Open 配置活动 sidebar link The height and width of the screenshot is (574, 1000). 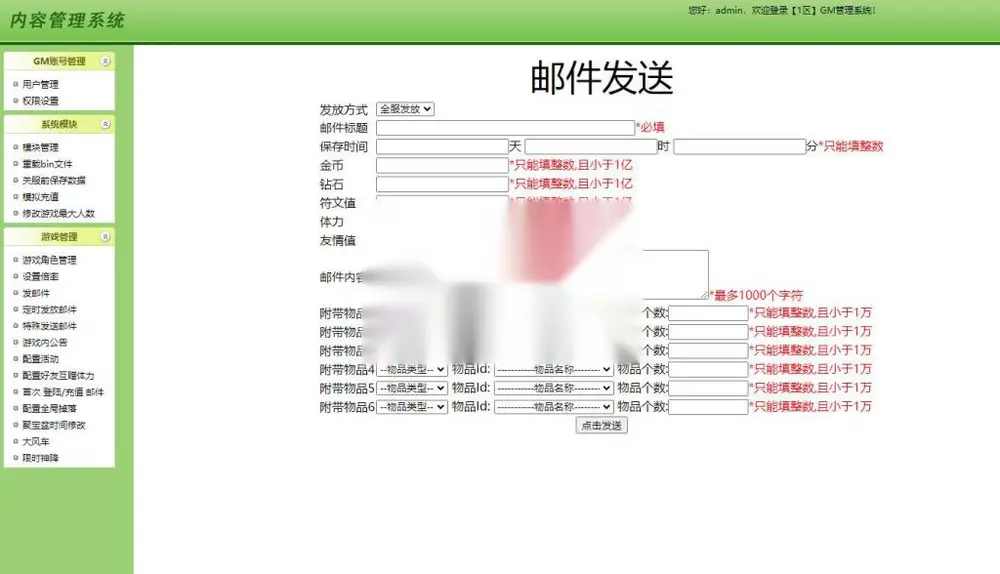click(40, 359)
